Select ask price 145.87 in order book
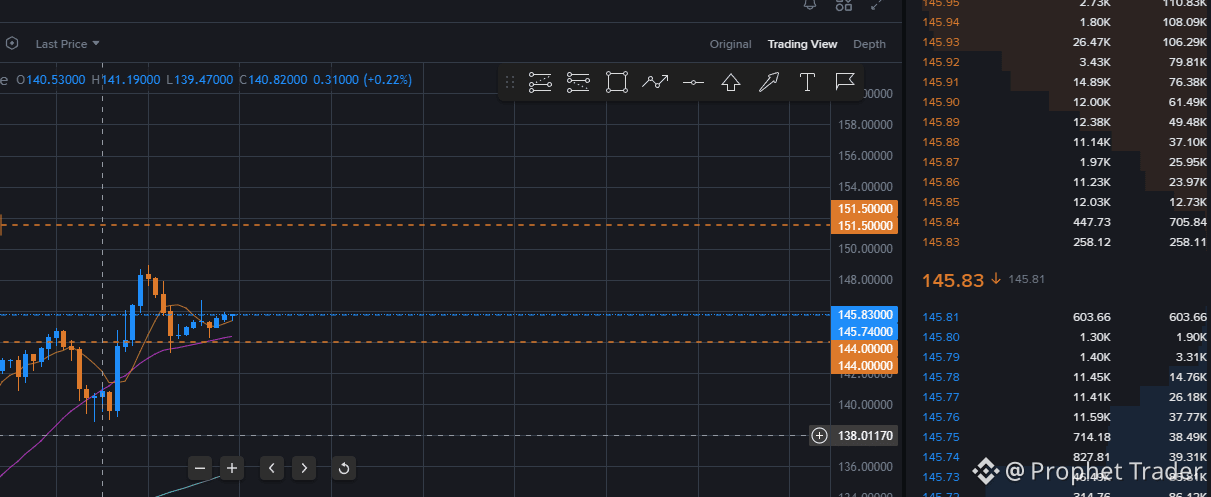Screen dimensions: 1211x497 [940, 162]
